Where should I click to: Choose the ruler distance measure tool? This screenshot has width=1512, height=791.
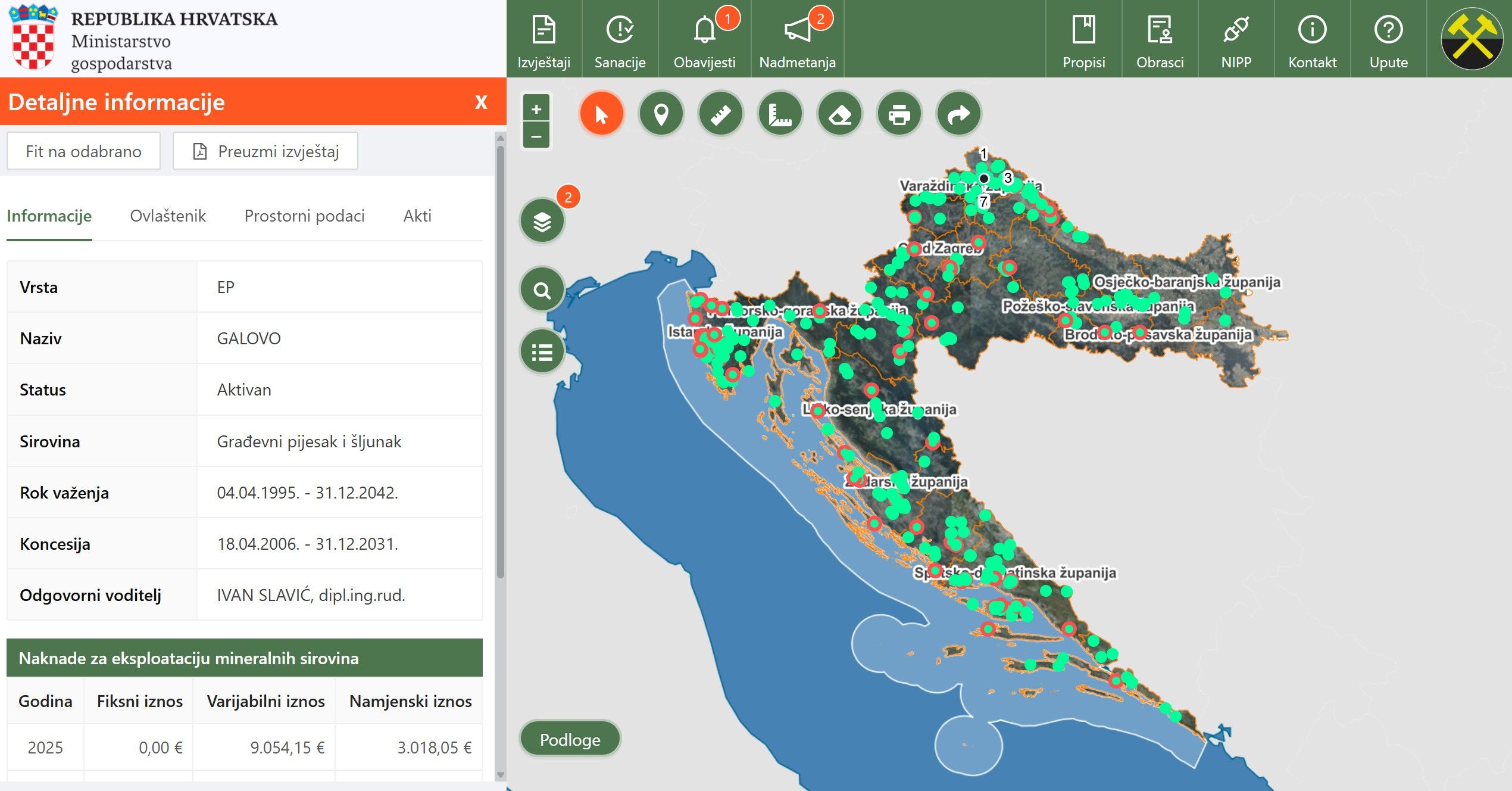720,114
